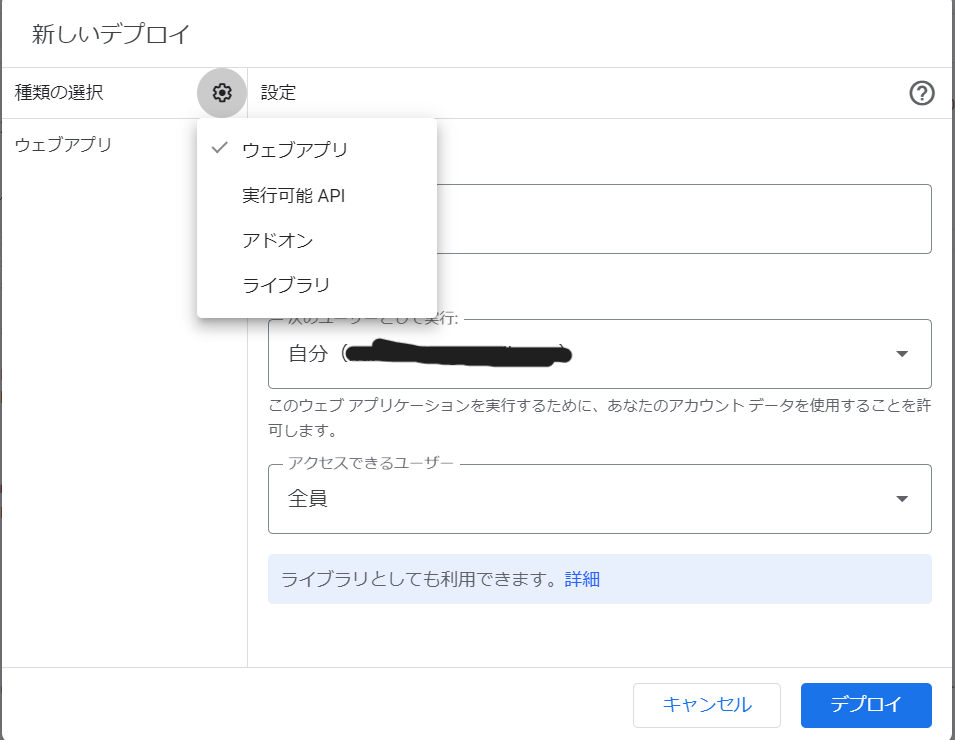Click the 詳細 link in library notice
955x740 pixels.
pos(582,579)
